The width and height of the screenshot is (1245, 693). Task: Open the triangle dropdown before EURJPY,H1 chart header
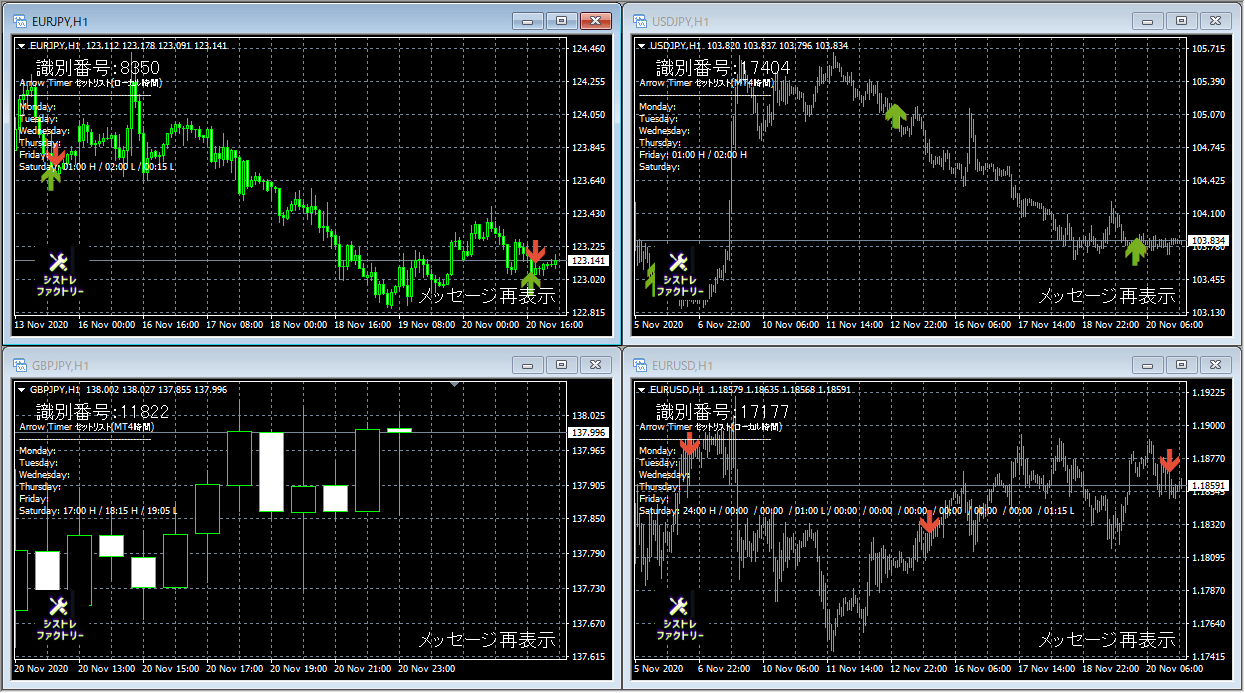pos(22,45)
